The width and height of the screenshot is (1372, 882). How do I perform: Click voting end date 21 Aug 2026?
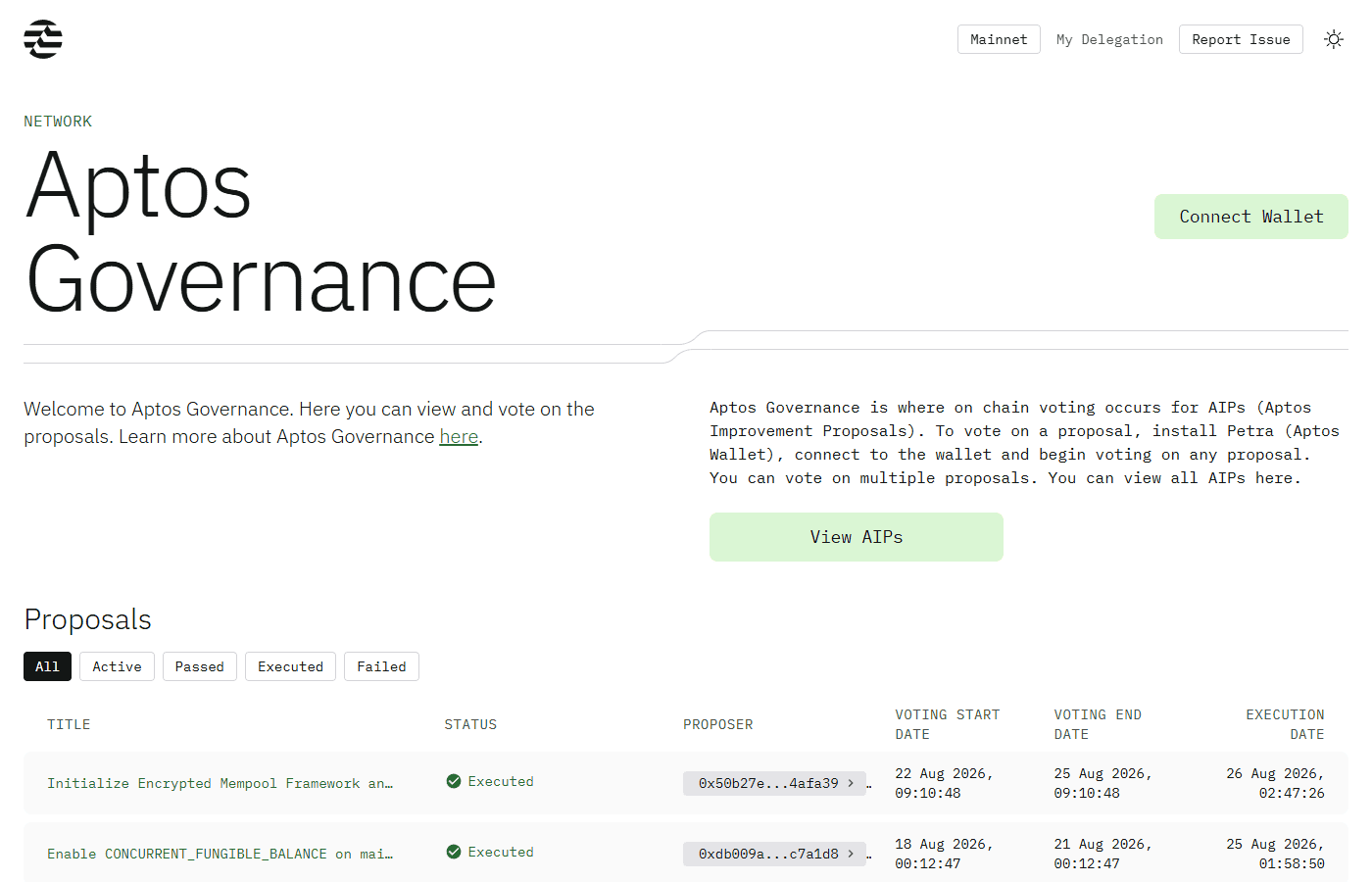[x=1102, y=854]
